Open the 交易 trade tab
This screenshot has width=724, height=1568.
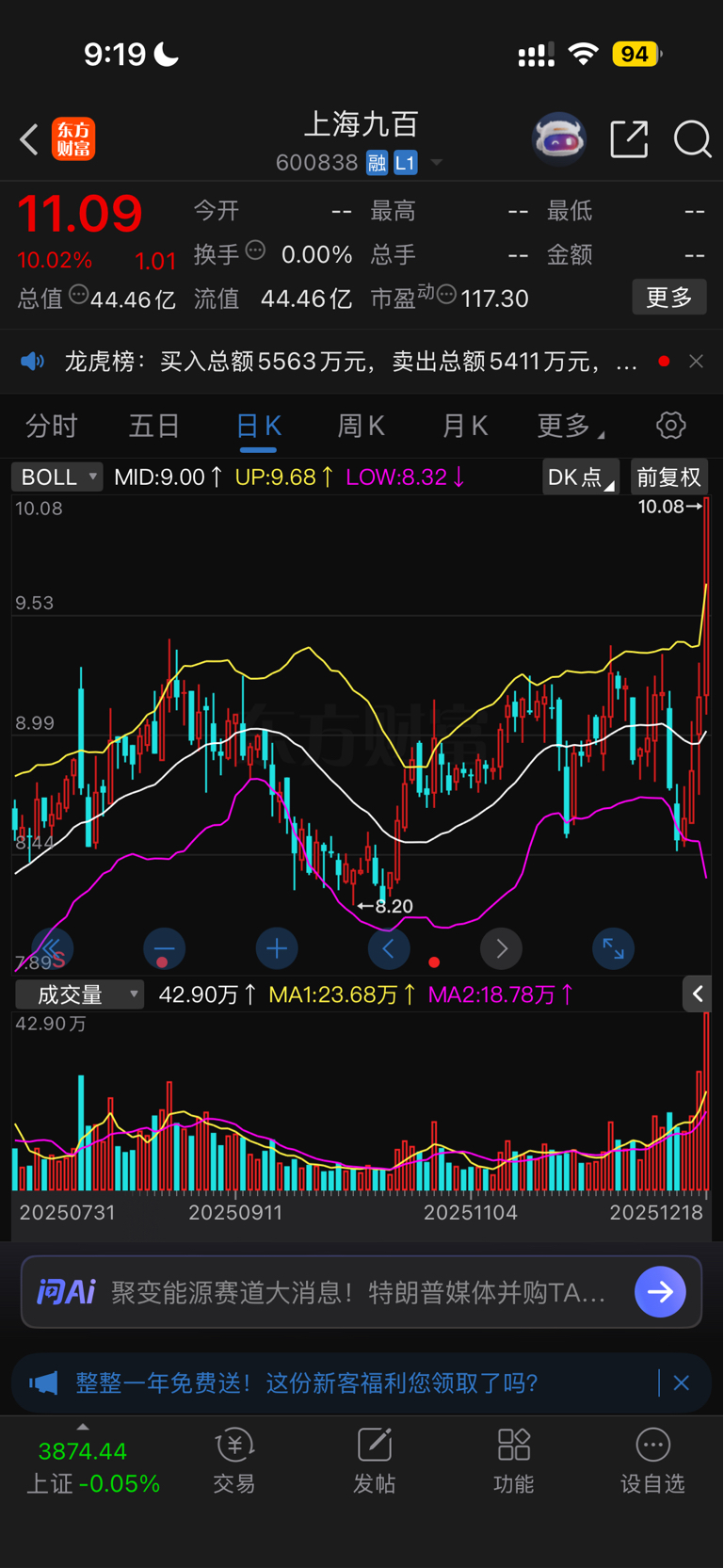coord(234,1462)
